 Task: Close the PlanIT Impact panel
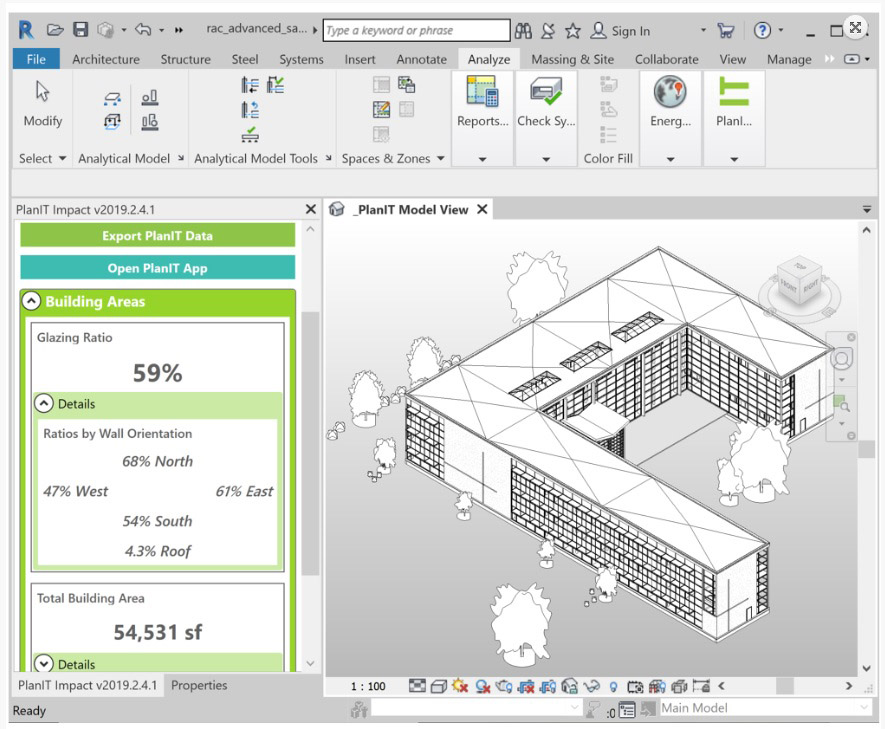pos(310,209)
